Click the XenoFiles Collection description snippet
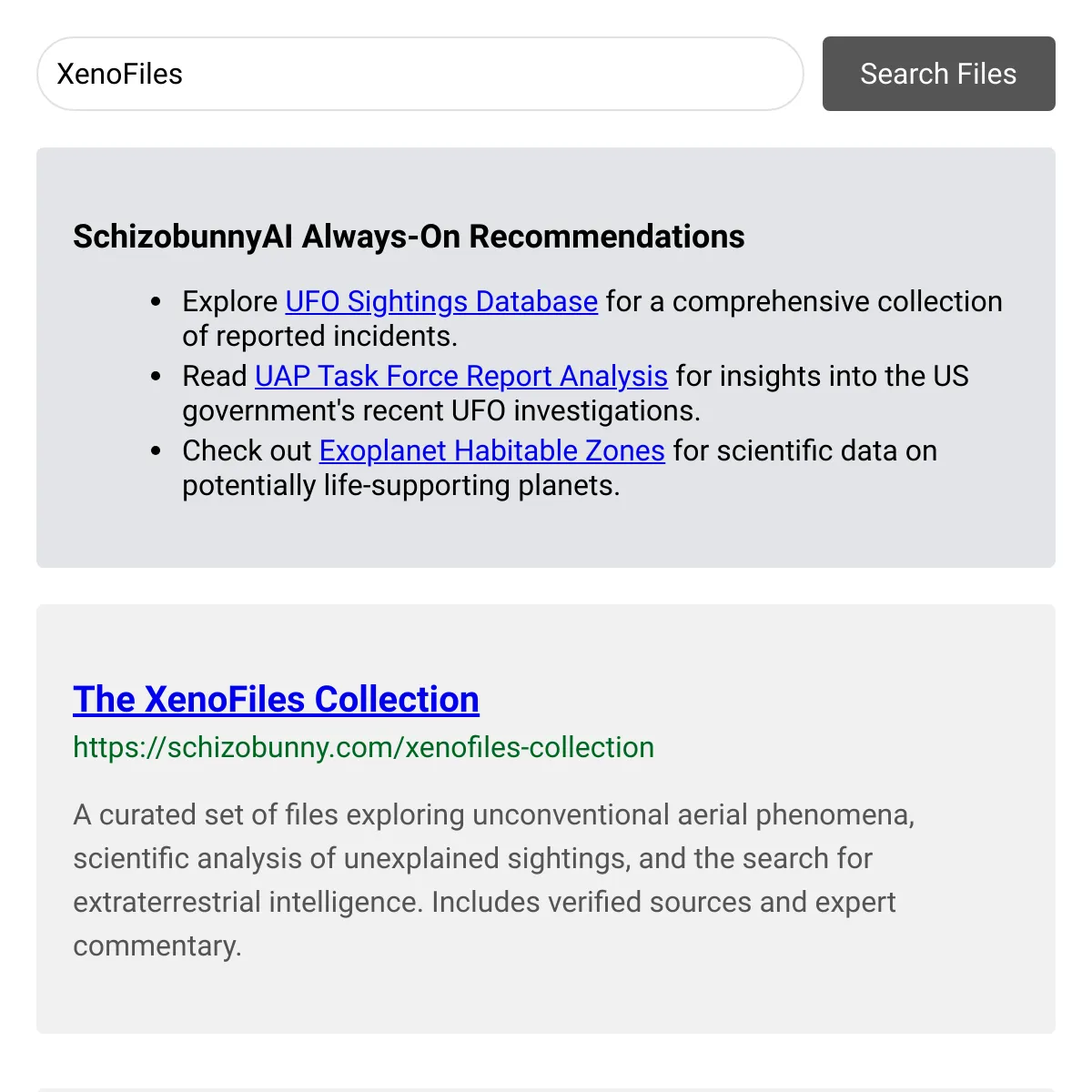 494,880
